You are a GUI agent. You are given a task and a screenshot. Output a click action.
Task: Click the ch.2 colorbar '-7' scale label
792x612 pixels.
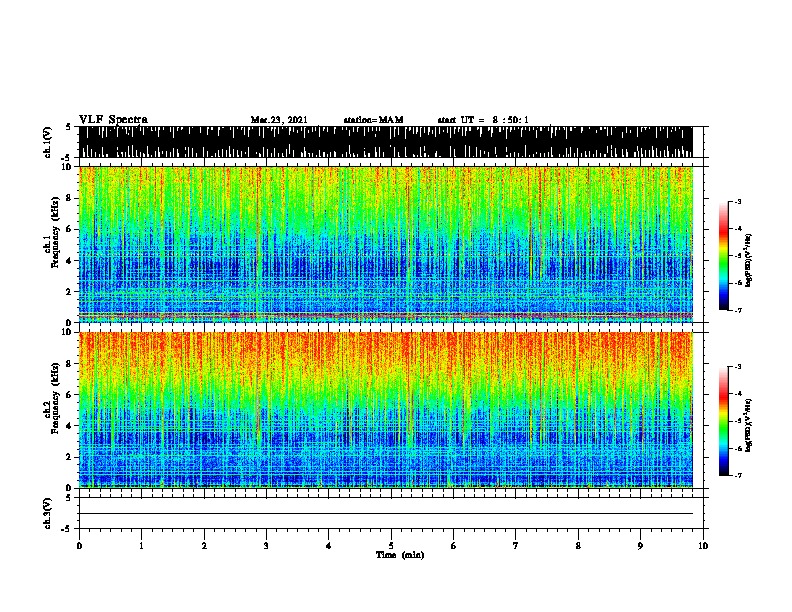click(737, 475)
